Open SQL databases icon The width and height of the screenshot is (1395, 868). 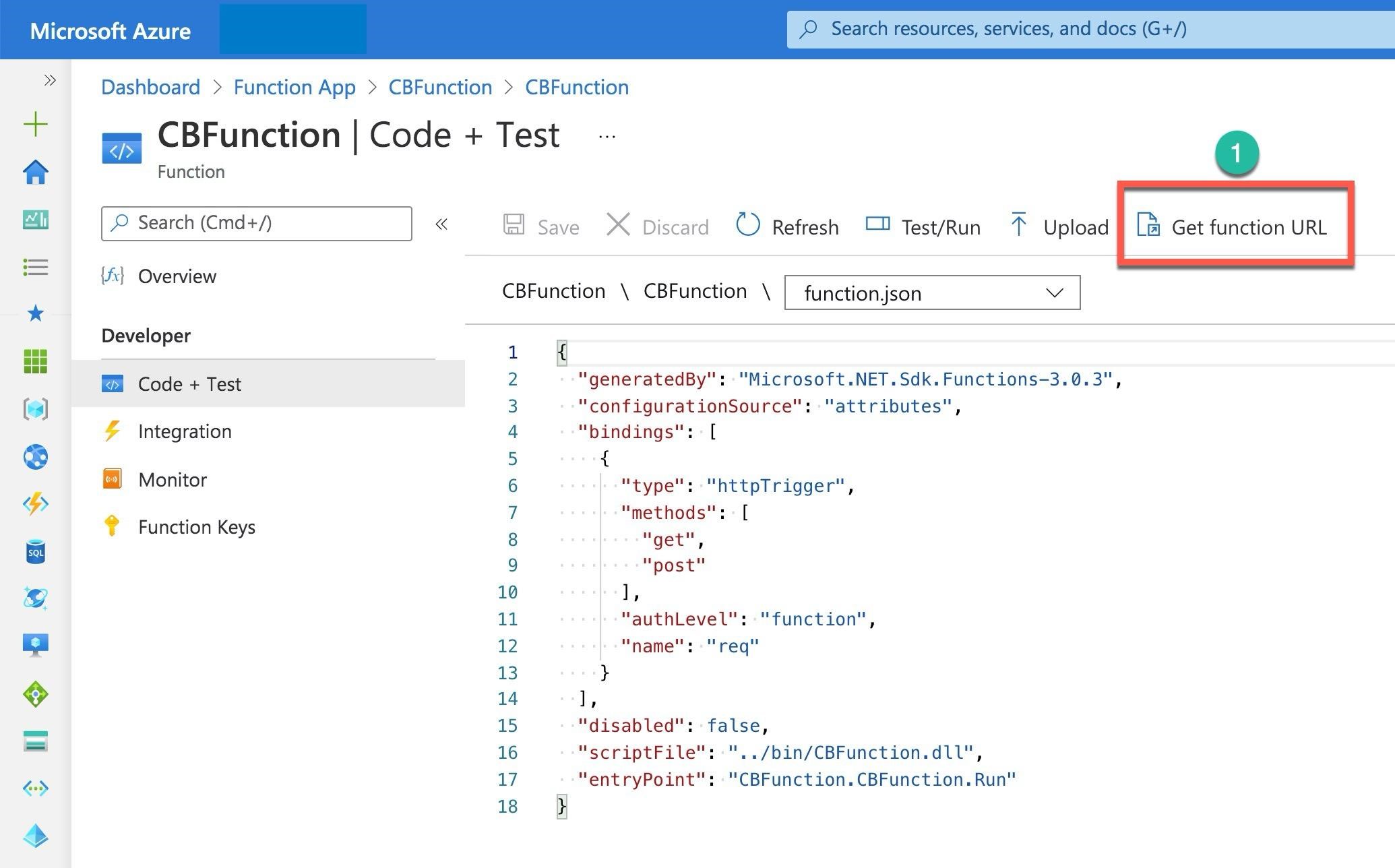point(35,552)
